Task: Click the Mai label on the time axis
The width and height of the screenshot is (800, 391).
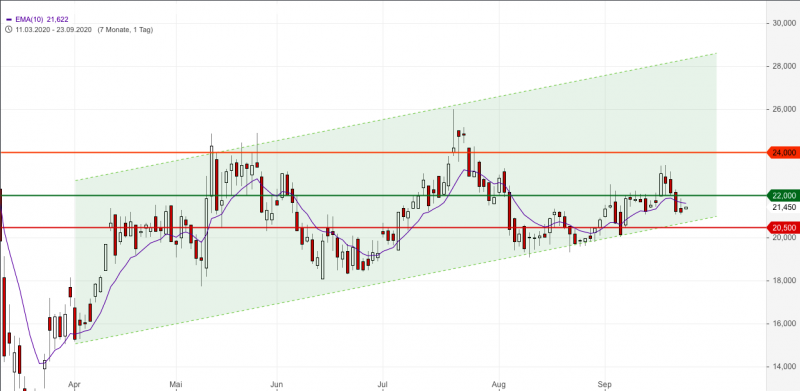Action: (176, 383)
